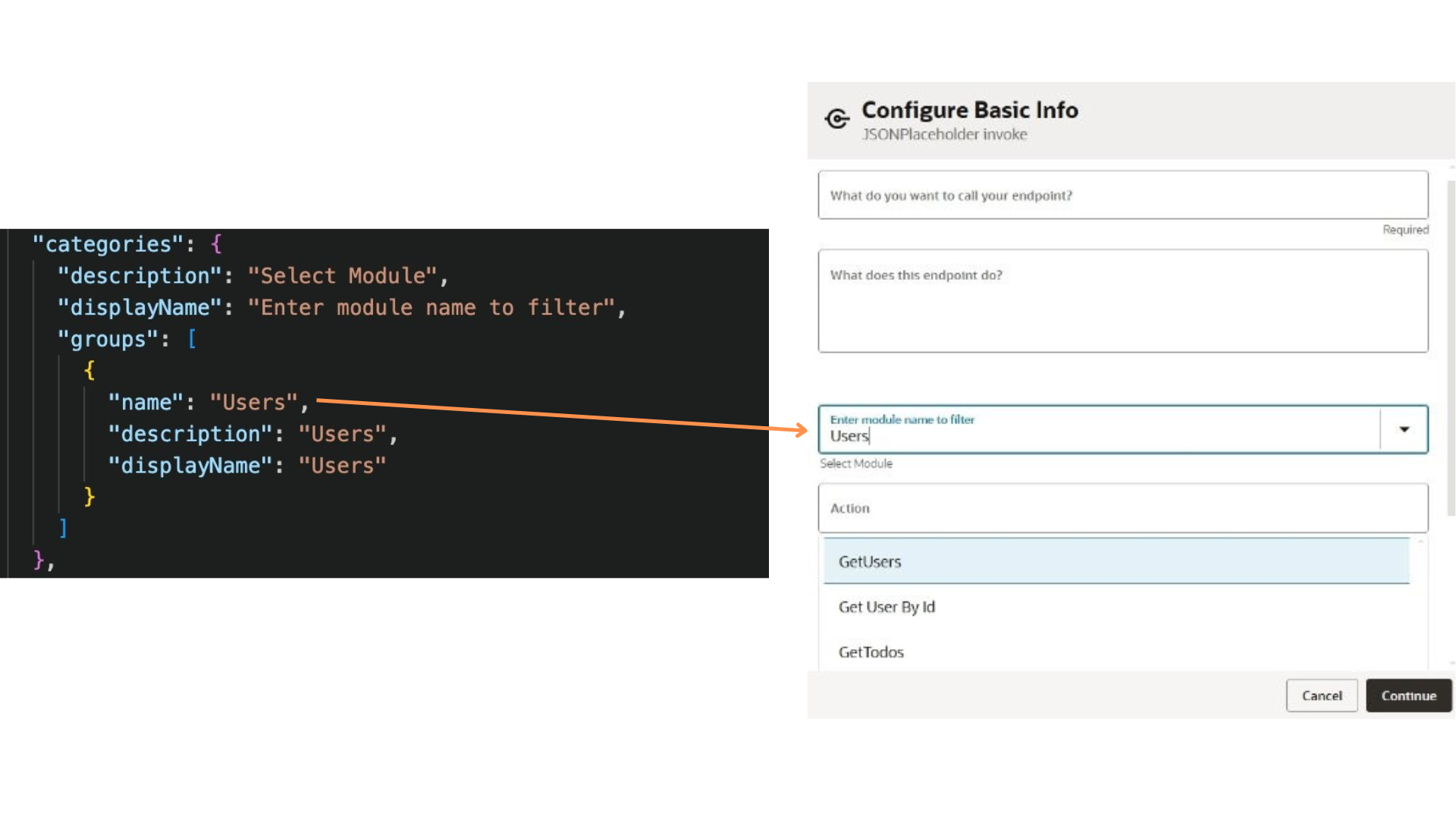Click "Enter module name to filter" code string
Screen dimensions: 1456x819
coord(431,308)
